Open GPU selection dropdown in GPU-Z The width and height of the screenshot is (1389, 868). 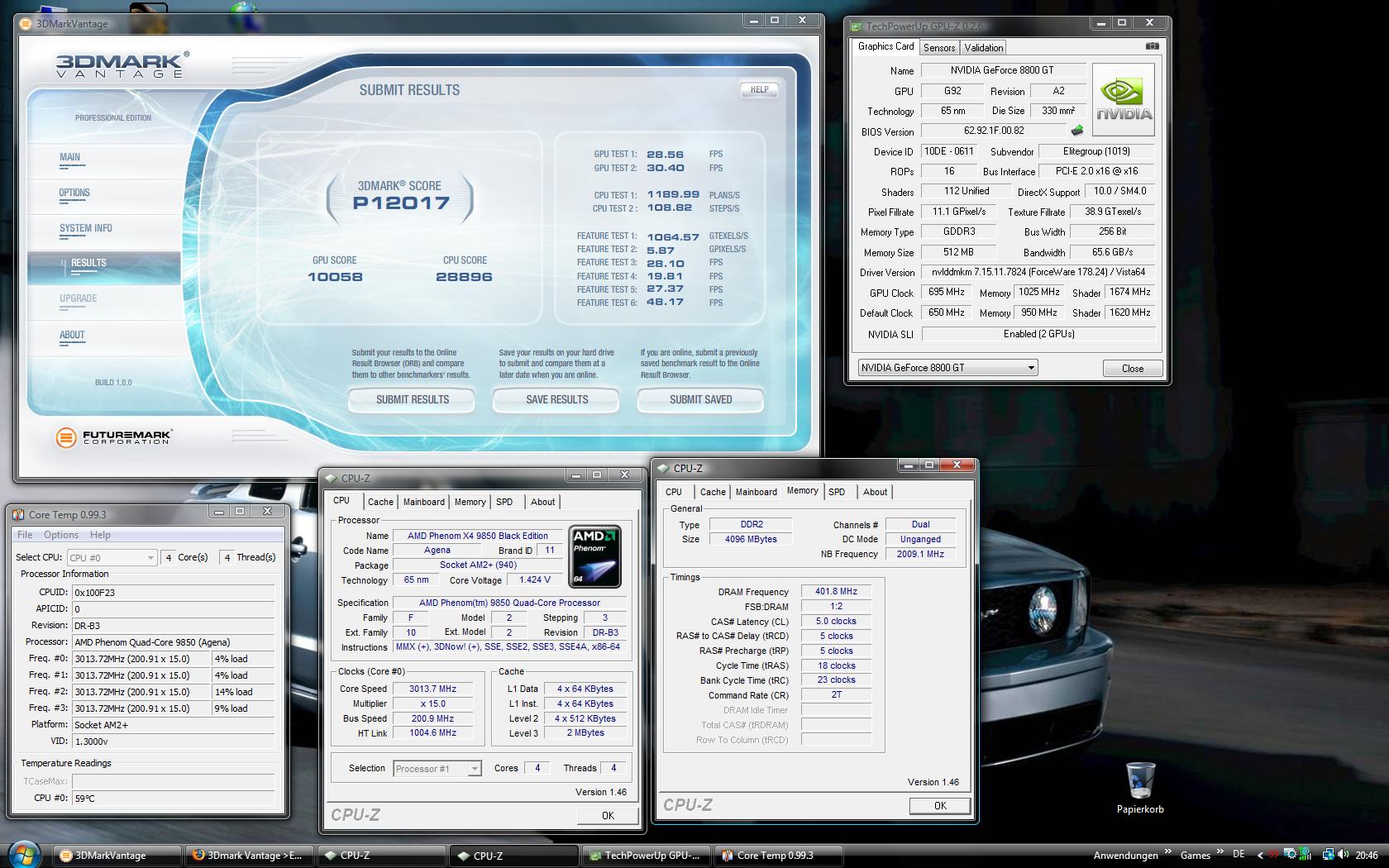click(947, 368)
